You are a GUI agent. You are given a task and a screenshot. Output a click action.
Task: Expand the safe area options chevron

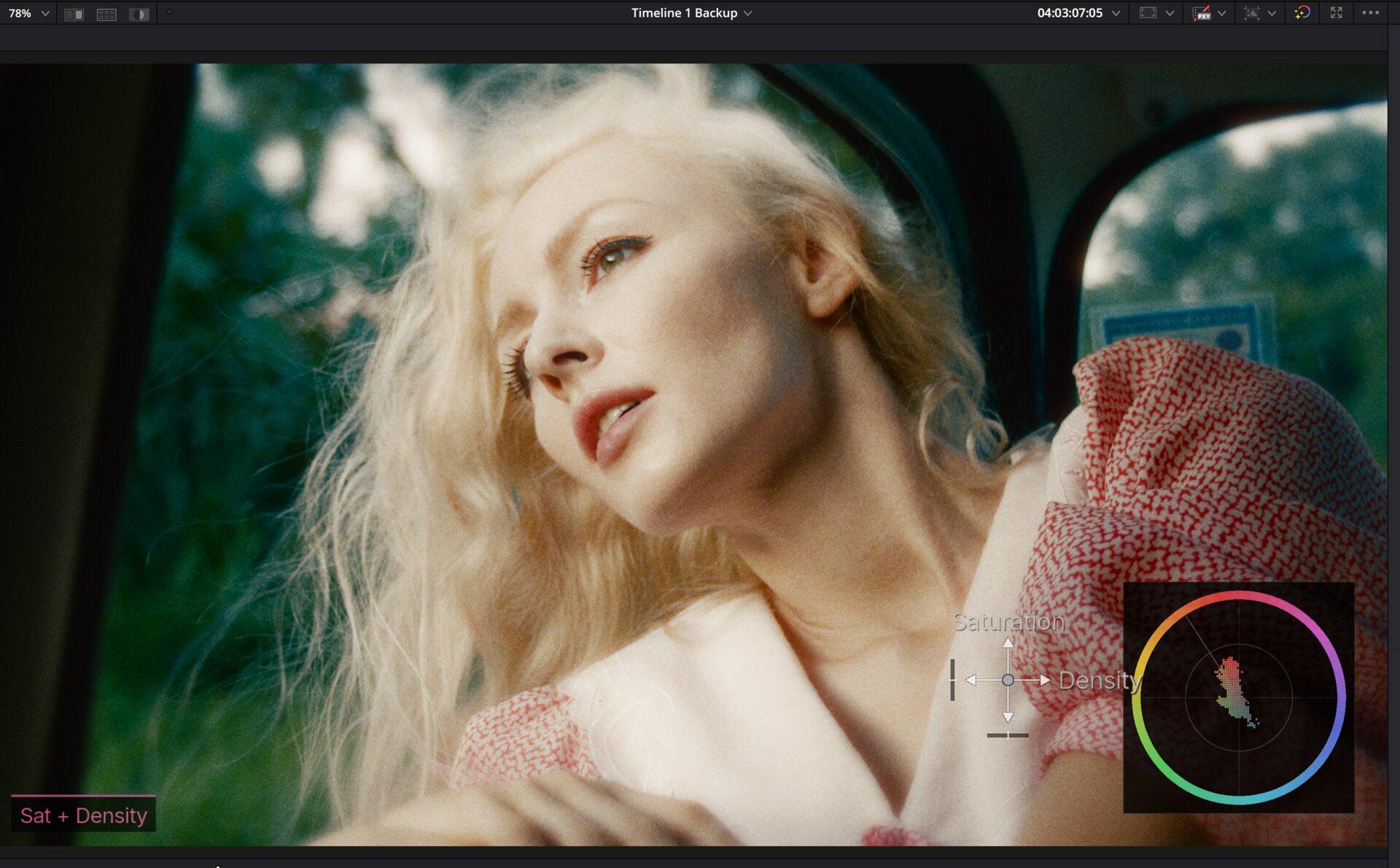point(1170,13)
